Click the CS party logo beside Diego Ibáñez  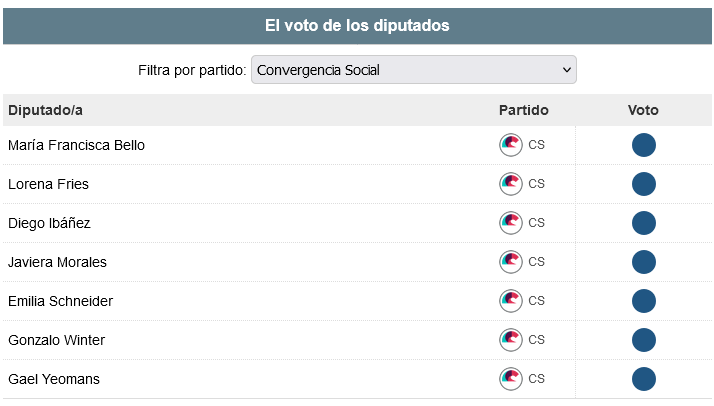[511, 223]
